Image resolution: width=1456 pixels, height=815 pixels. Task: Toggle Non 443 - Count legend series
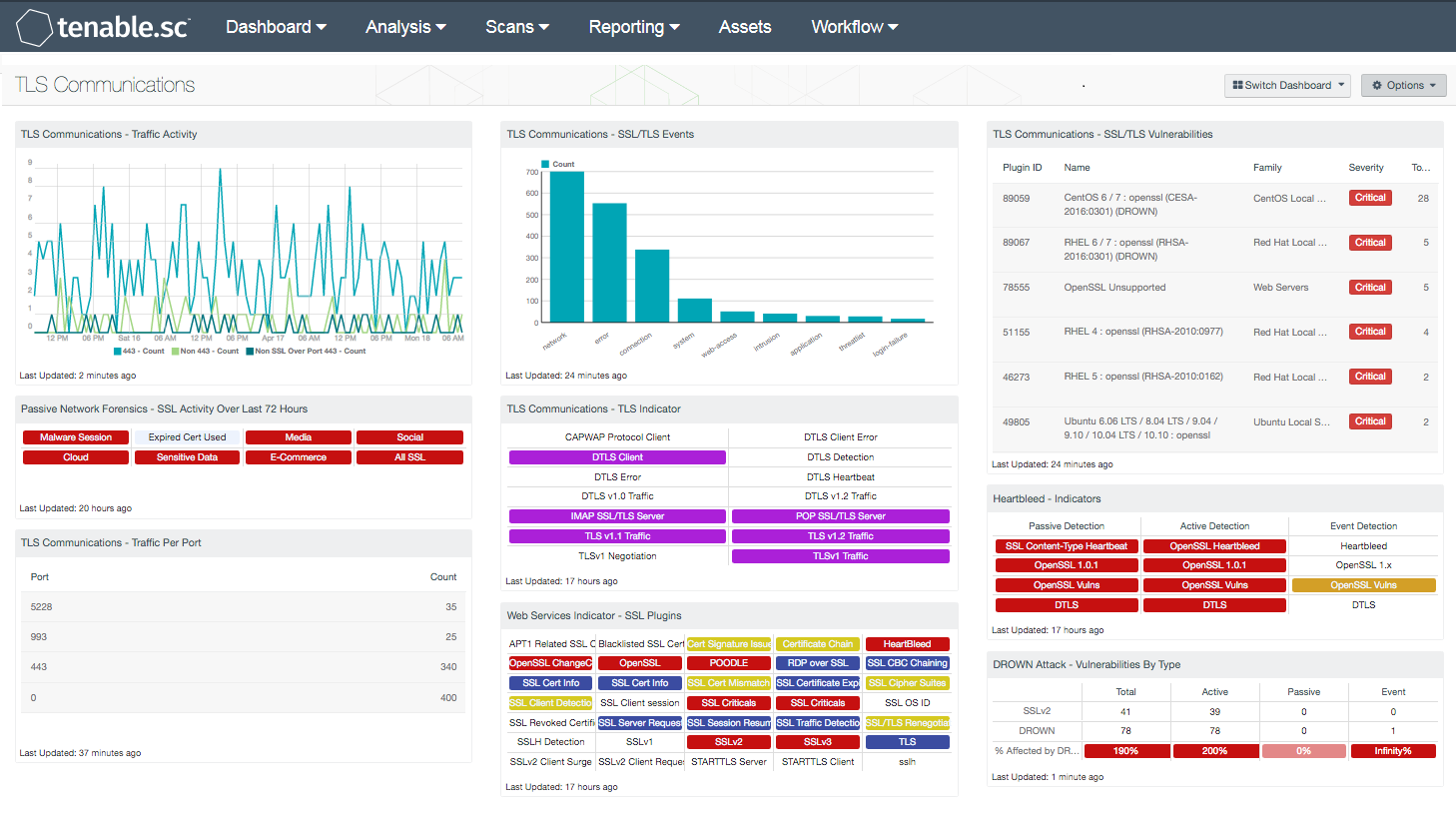tap(205, 352)
